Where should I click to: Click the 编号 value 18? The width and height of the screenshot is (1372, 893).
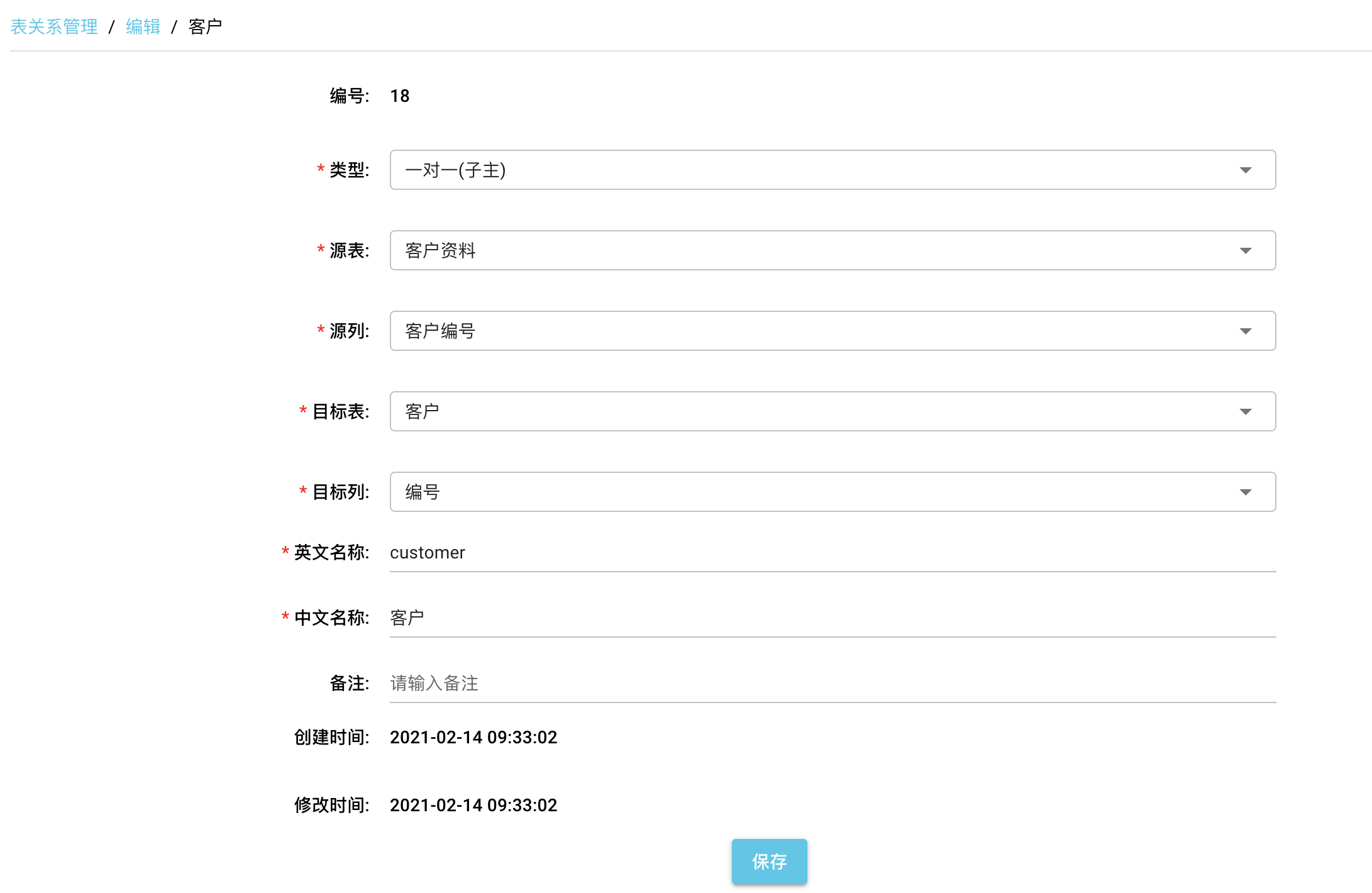coord(399,96)
